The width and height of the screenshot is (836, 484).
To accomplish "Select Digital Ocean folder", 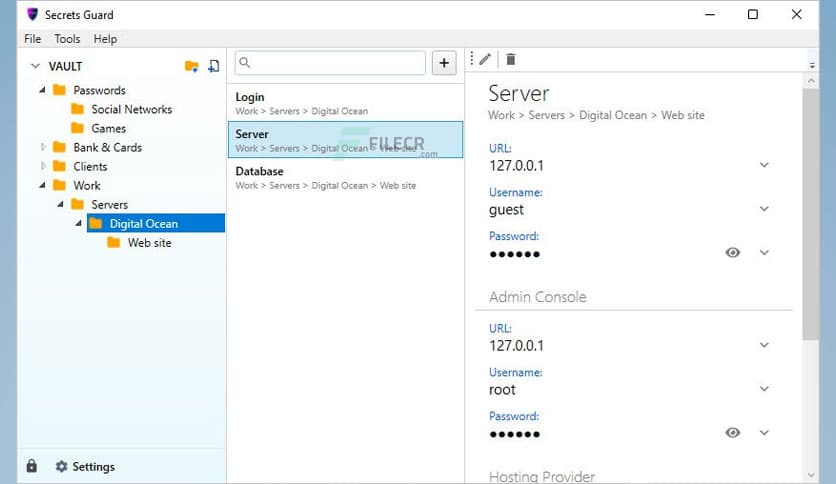I will [156, 223].
